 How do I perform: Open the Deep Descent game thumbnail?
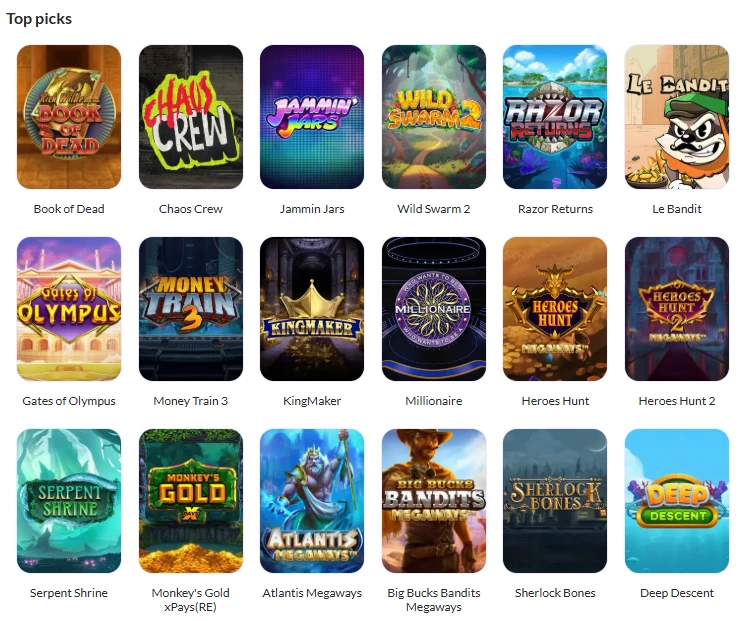point(677,501)
